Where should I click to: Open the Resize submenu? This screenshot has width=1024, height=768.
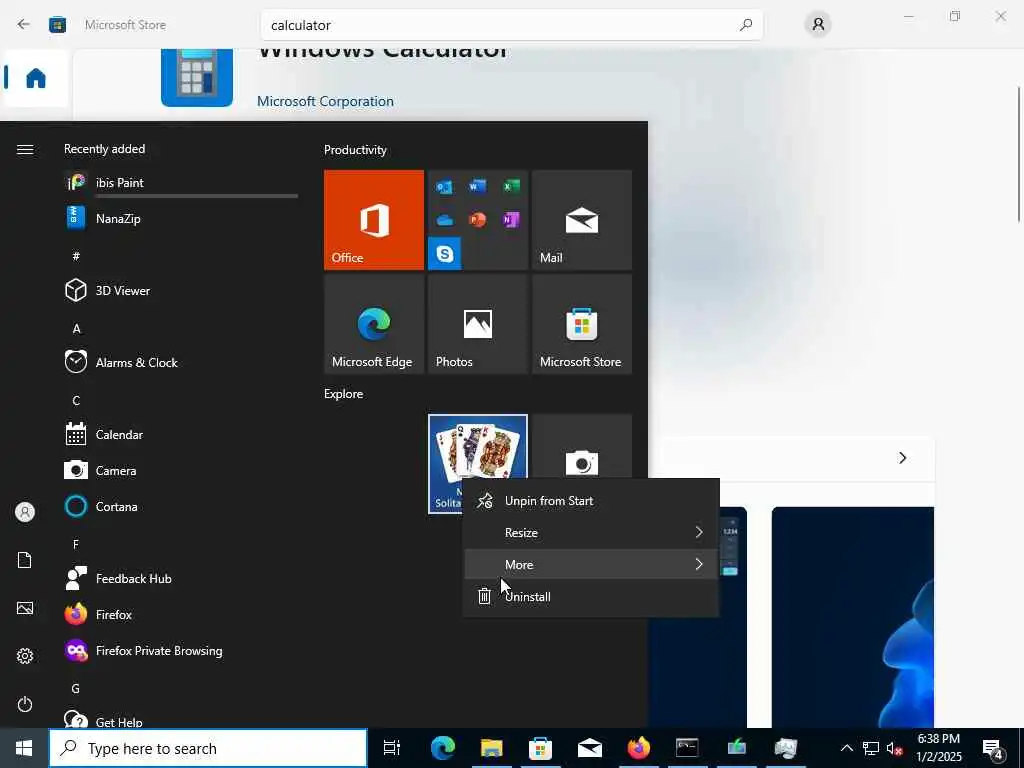[x=591, y=533]
